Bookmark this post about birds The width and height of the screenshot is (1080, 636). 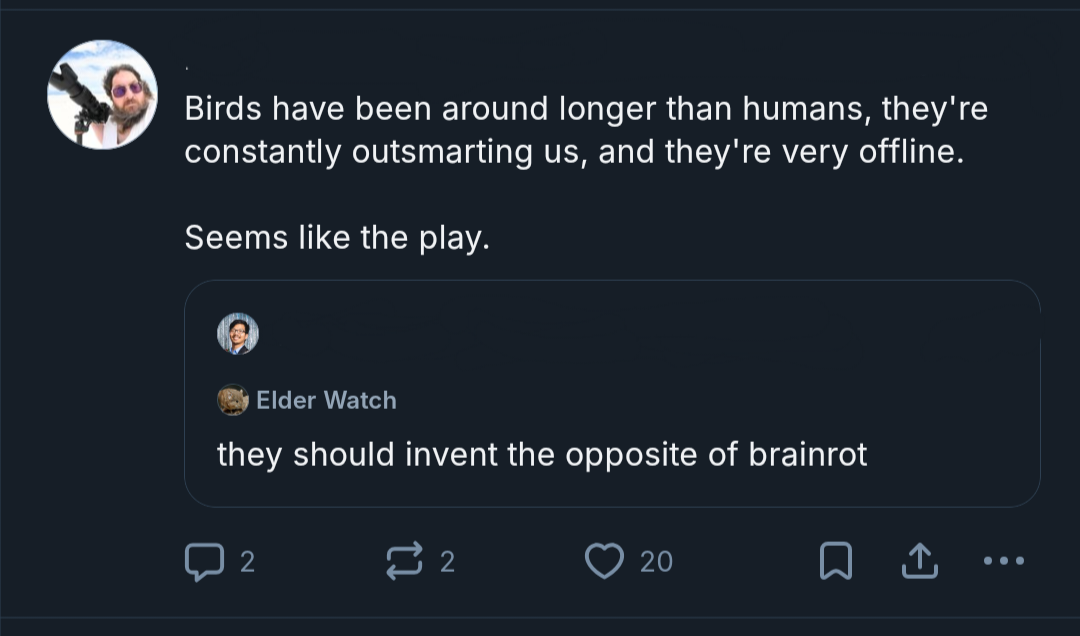tap(835, 562)
